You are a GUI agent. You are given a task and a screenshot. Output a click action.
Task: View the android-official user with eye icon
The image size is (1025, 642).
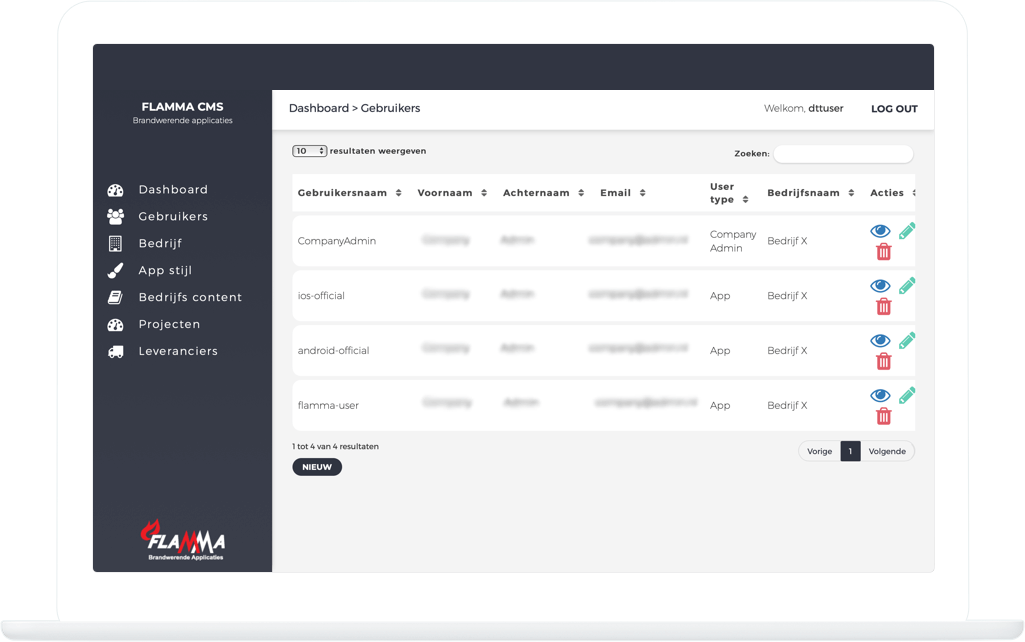coord(881,341)
